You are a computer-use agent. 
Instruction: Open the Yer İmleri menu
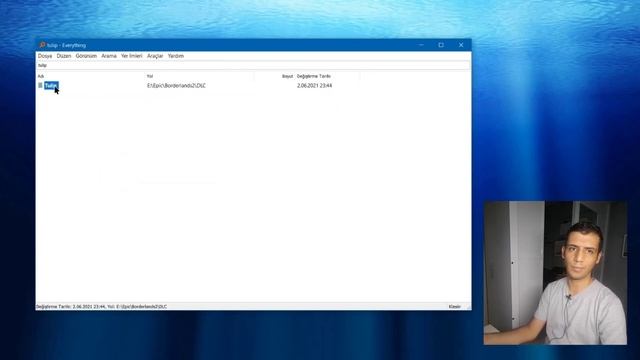coord(131,56)
